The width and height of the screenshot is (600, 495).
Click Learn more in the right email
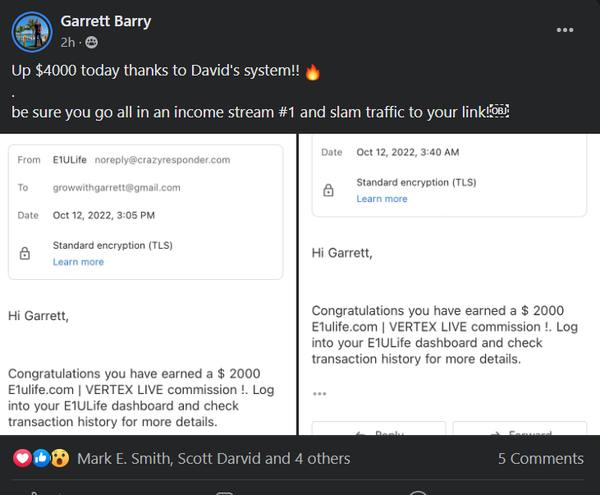click(382, 199)
